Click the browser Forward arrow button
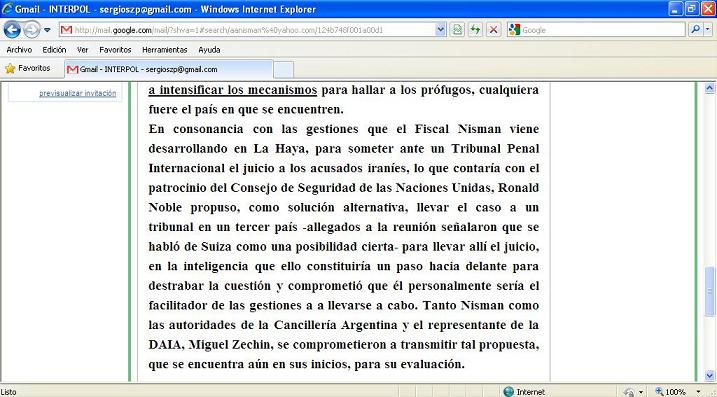The height and width of the screenshot is (397, 717). pyautogui.click(x=32, y=30)
